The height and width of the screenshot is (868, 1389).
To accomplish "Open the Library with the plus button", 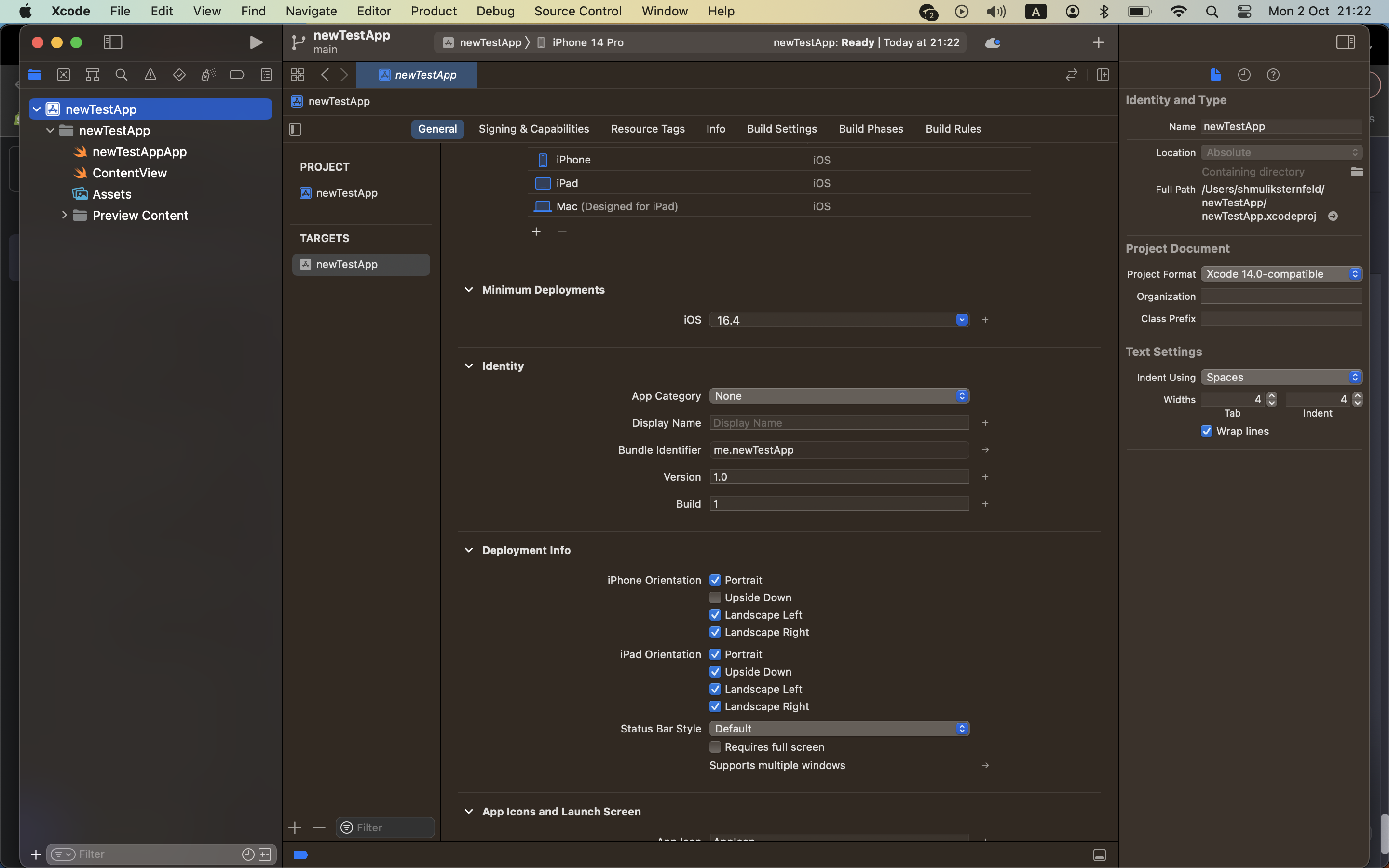I will coord(1098,42).
